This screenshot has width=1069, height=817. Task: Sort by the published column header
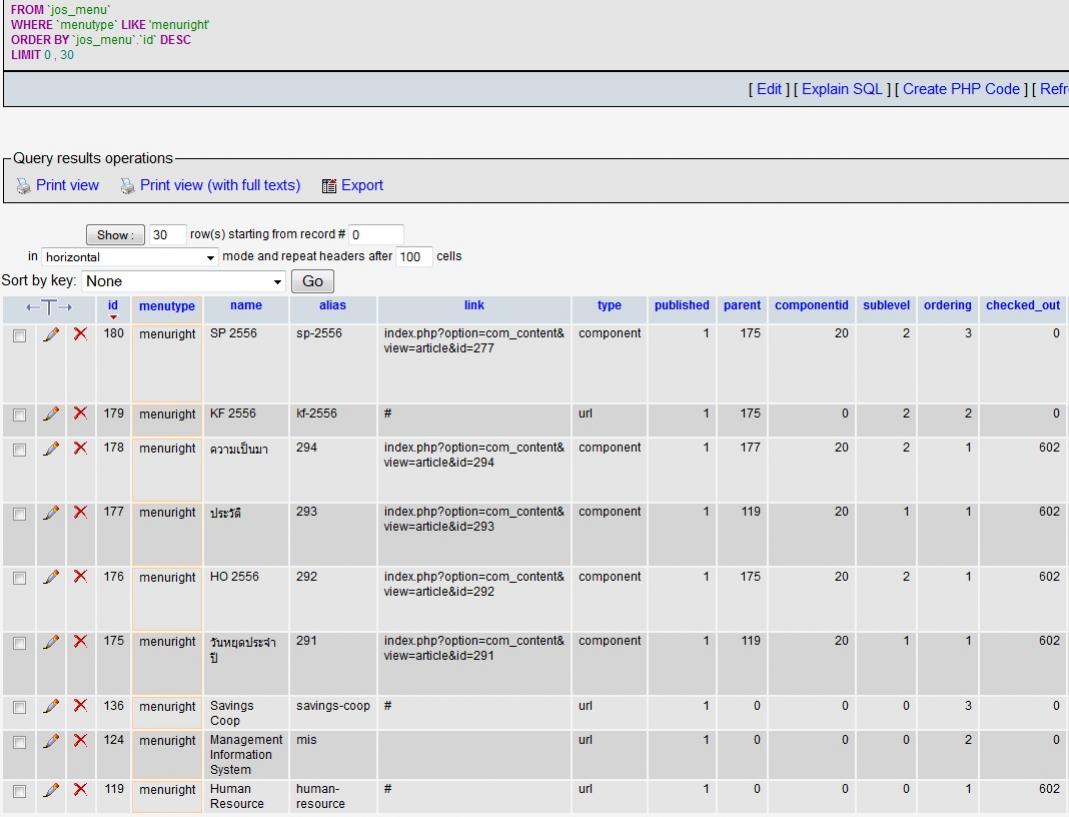point(682,306)
